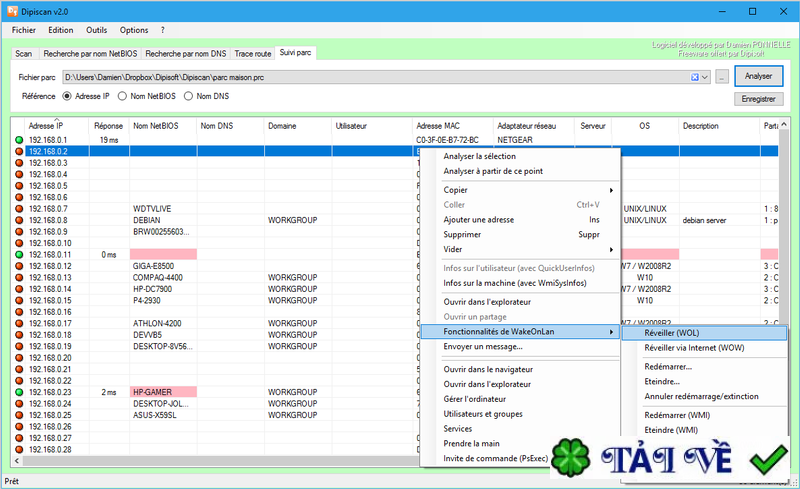Click the Dipiscan app icon in the title bar

(x=12, y=11)
